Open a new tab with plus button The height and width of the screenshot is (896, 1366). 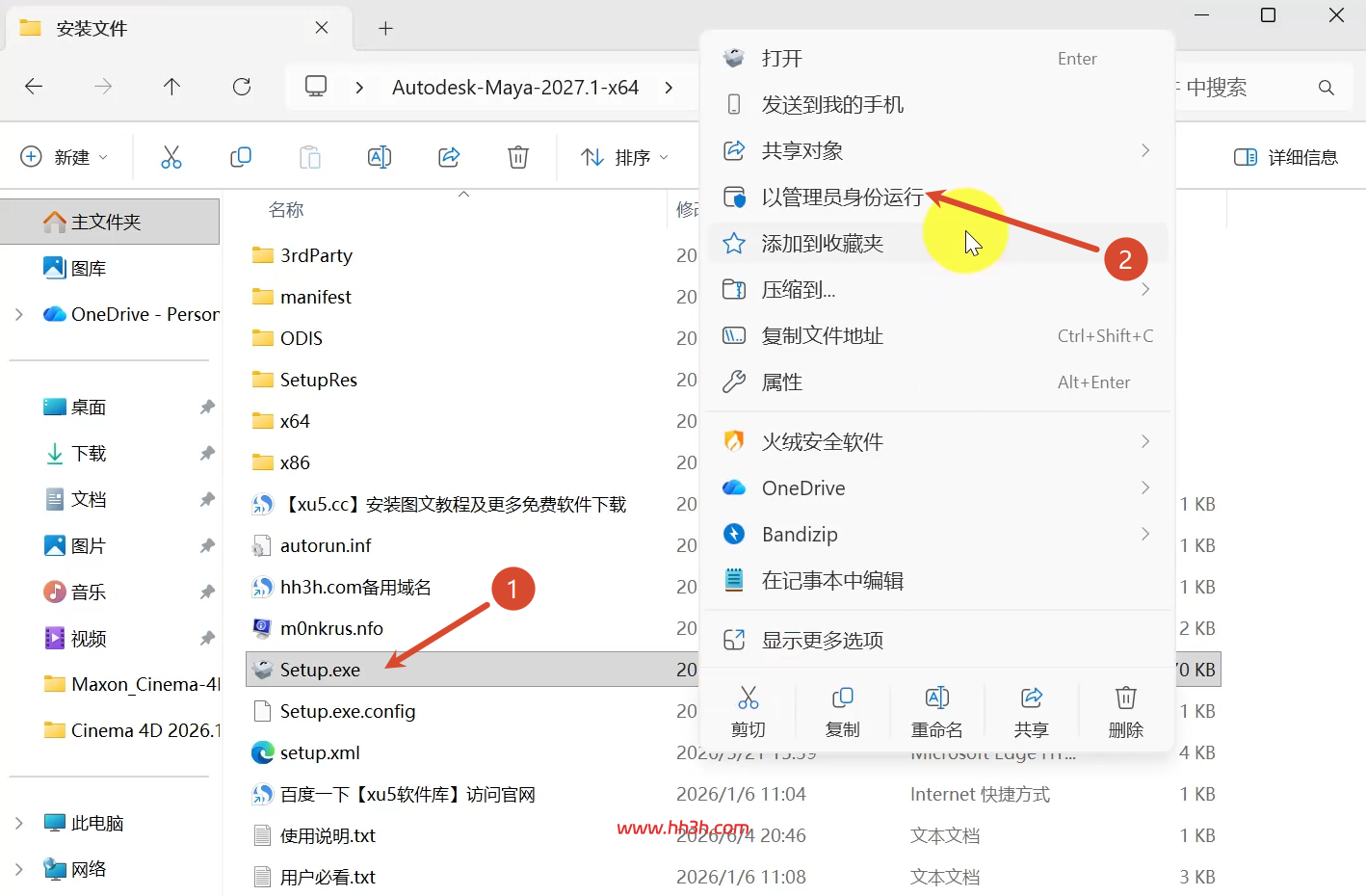click(385, 28)
